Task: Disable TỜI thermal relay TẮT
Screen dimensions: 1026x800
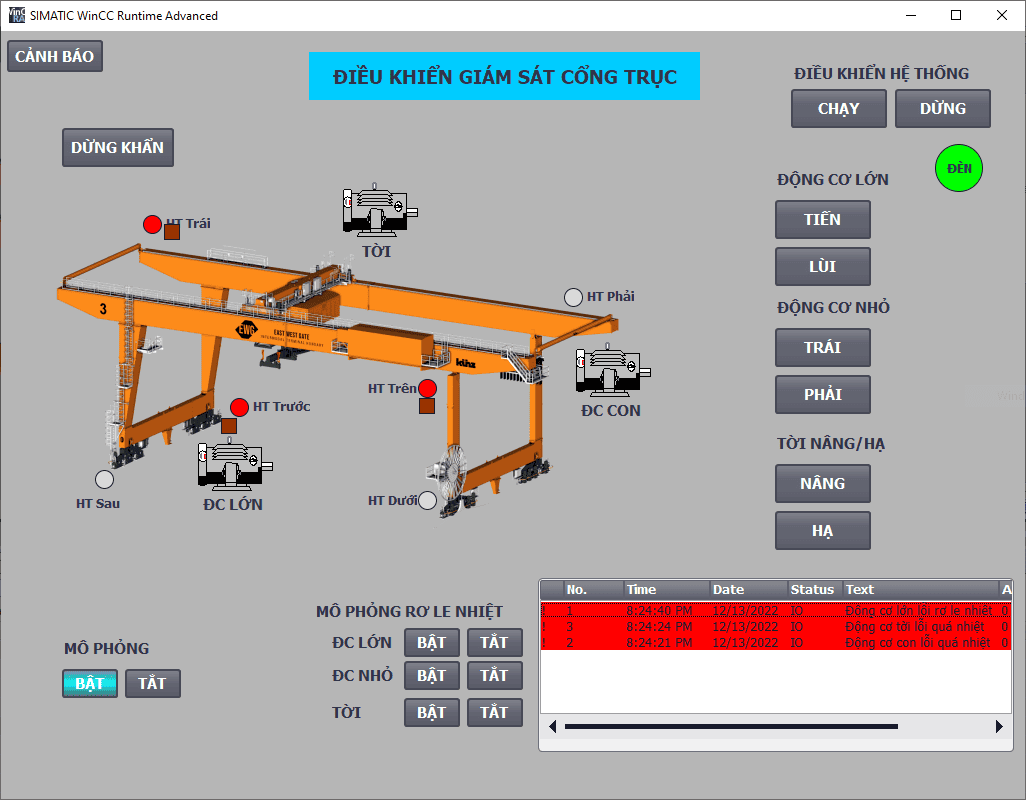Action: click(x=495, y=713)
